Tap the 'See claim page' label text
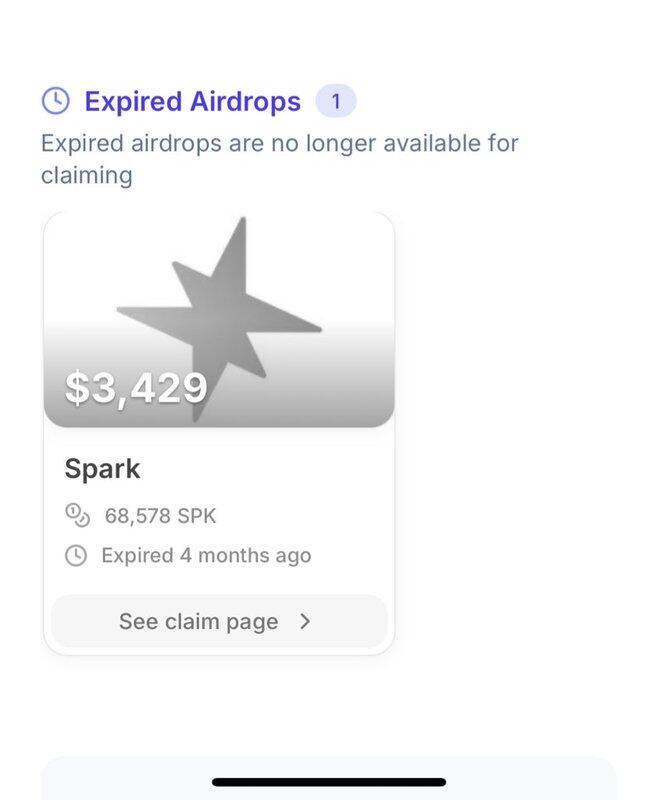The width and height of the screenshot is (657, 800). click(x=198, y=621)
